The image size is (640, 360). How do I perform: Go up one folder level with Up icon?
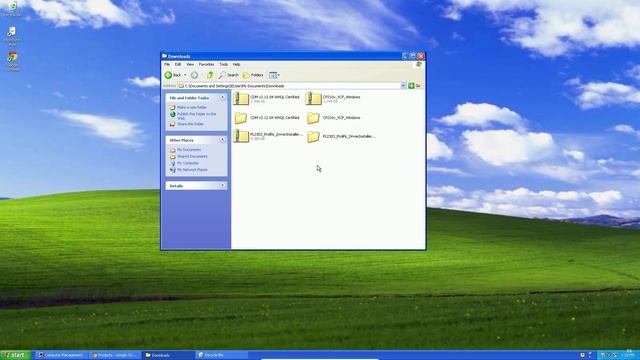click(x=210, y=75)
